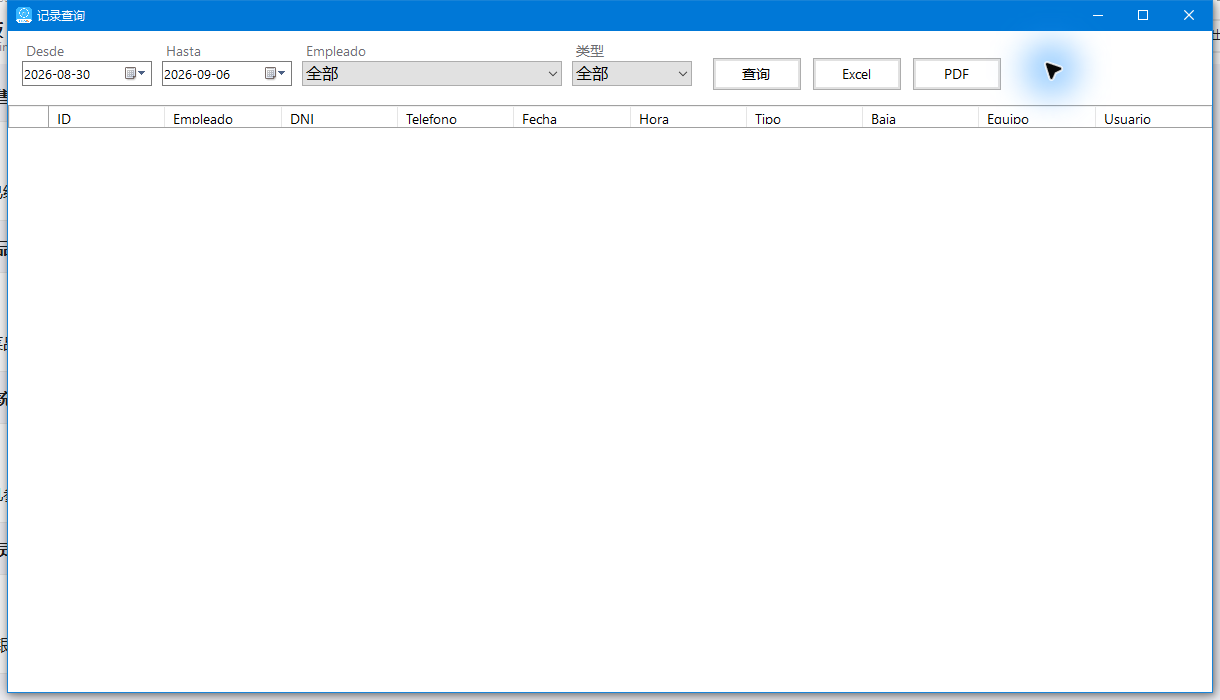The height and width of the screenshot is (700, 1220).
Task: Click the 查询 query button
Action: tap(757, 74)
